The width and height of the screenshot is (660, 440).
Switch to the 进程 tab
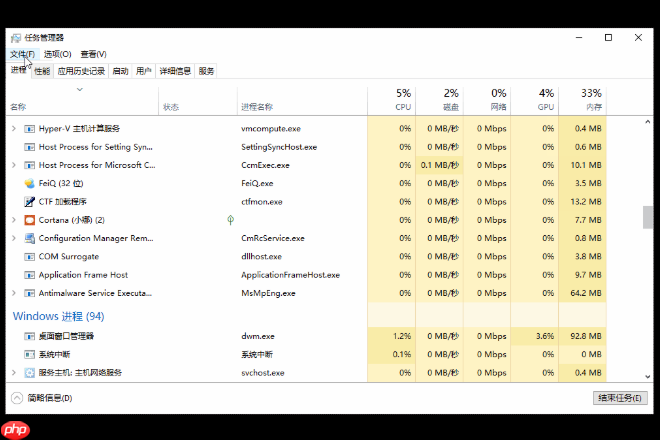(19, 70)
